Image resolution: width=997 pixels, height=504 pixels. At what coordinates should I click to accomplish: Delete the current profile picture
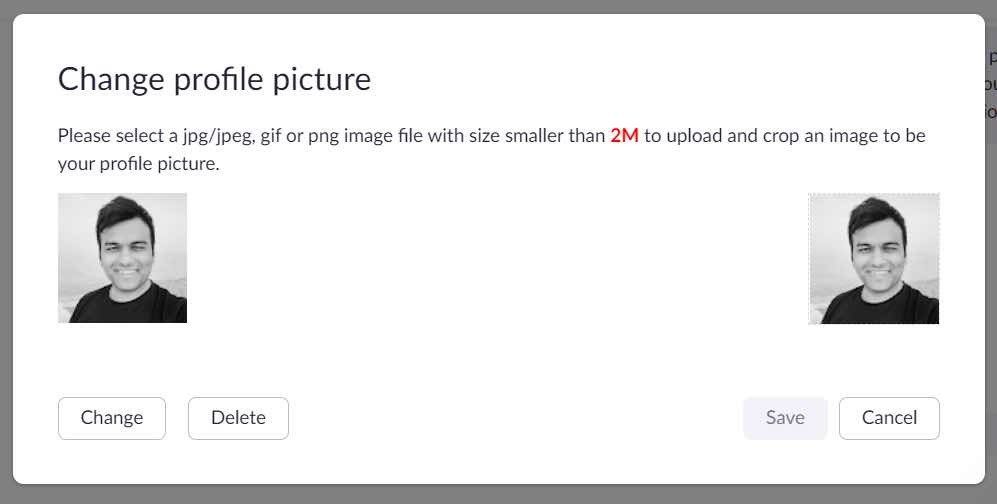tap(238, 418)
